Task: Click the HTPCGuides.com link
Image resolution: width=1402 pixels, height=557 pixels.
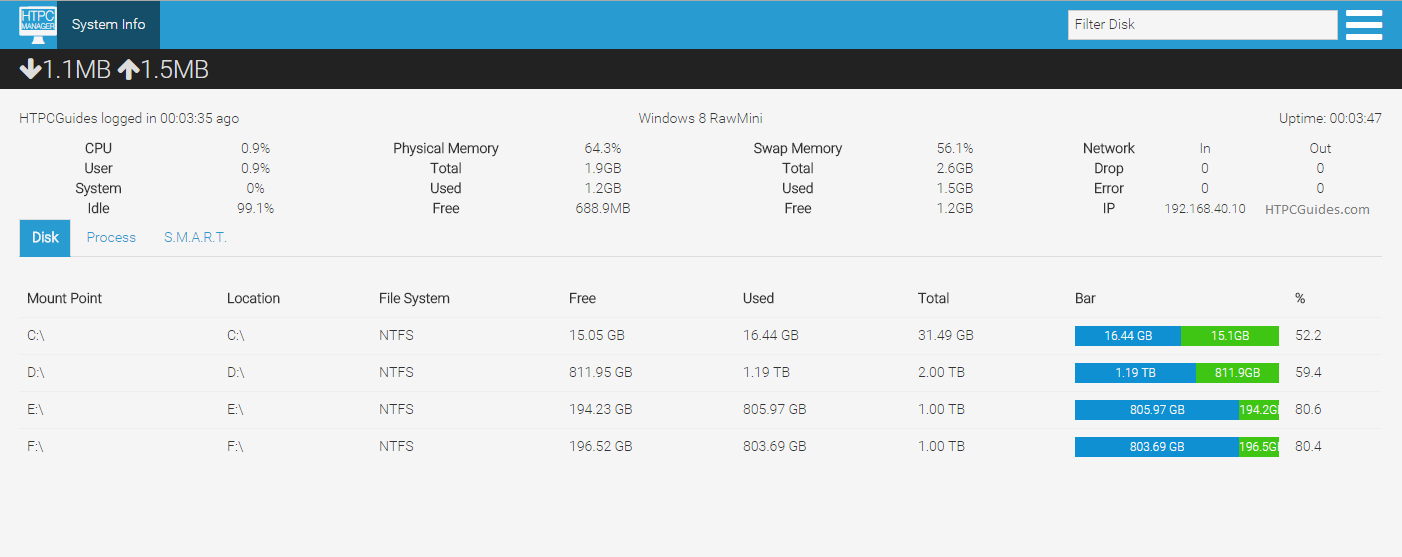Action: pos(1317,210)
